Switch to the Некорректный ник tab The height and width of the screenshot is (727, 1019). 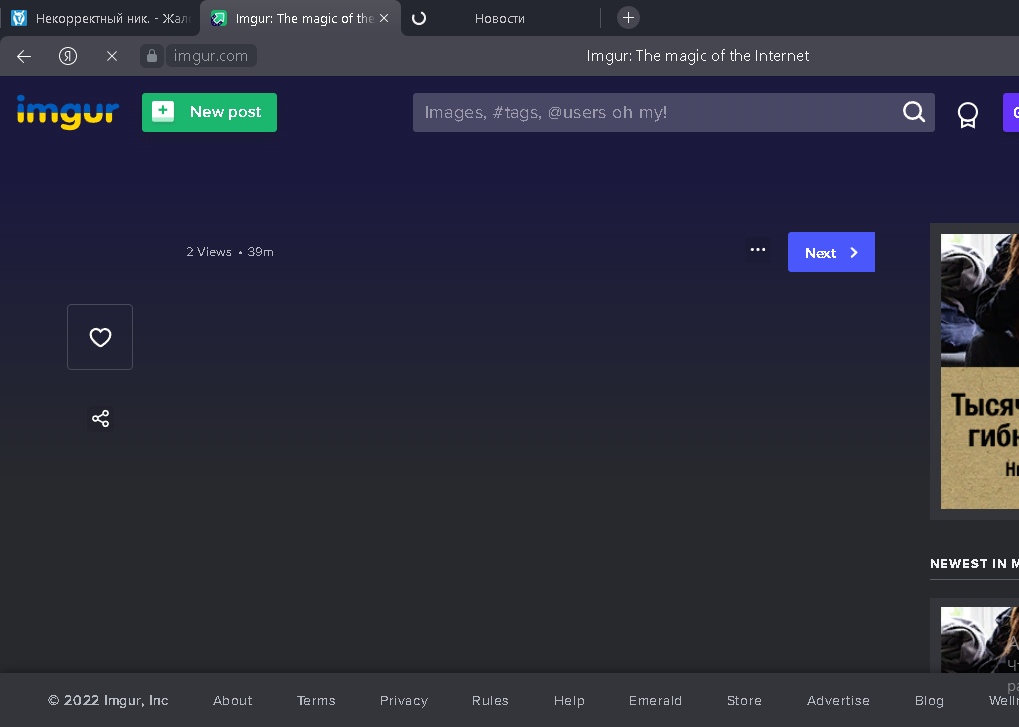(100, 18)
